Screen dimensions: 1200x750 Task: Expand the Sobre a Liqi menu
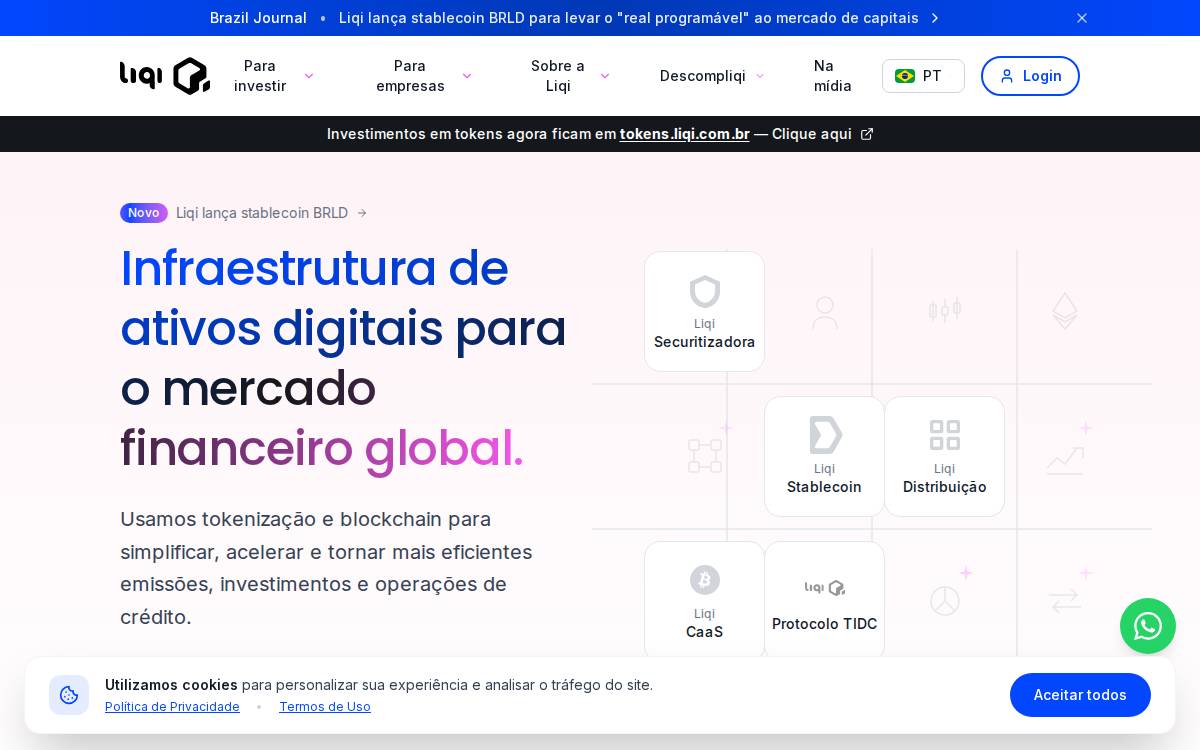coord(570,76)
